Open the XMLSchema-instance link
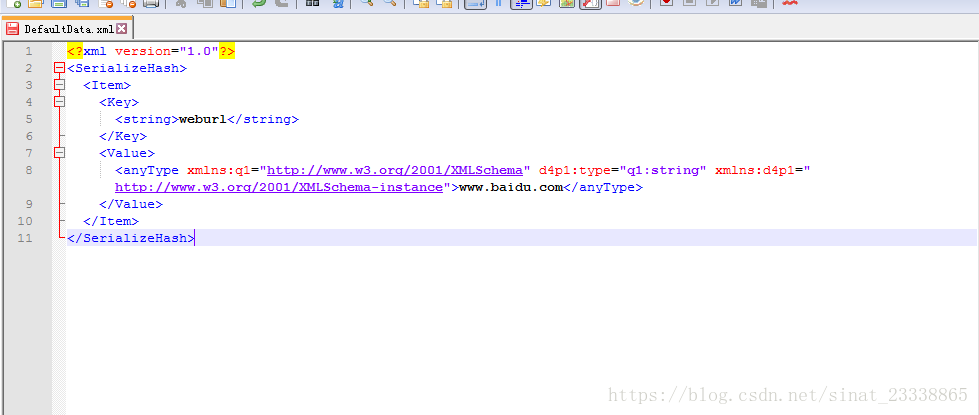 pyautogui.click(x=279, y=187)
